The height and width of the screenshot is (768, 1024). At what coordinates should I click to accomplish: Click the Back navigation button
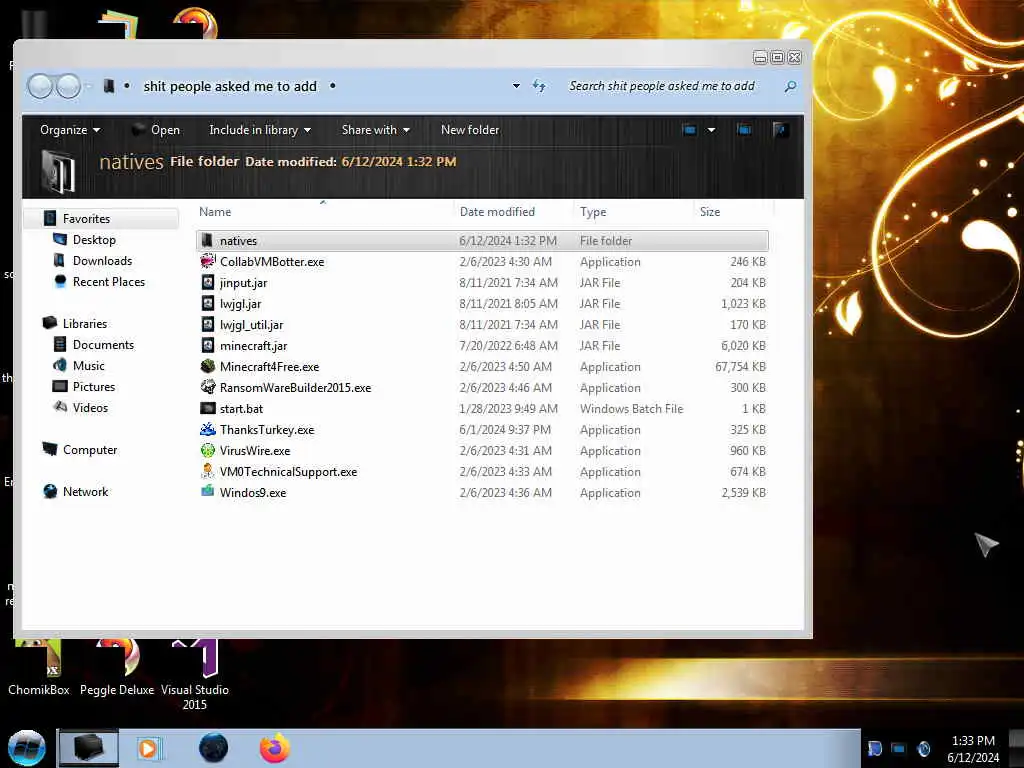click(x=40, y=86)
